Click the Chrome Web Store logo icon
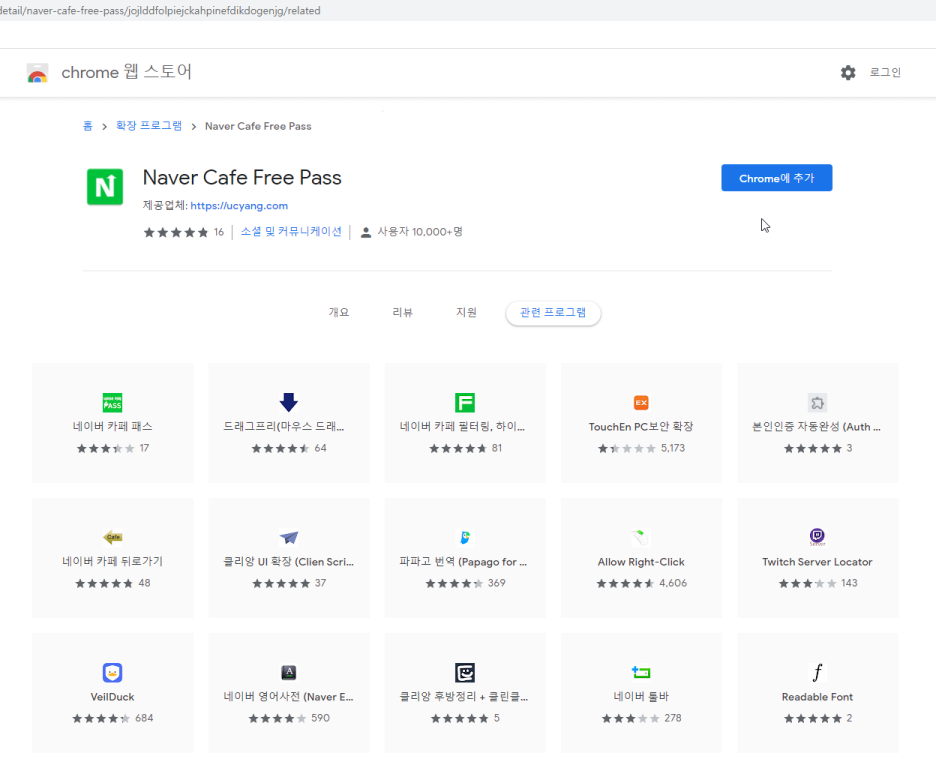The width and height of the screenshot is (936, 759). 37,73
